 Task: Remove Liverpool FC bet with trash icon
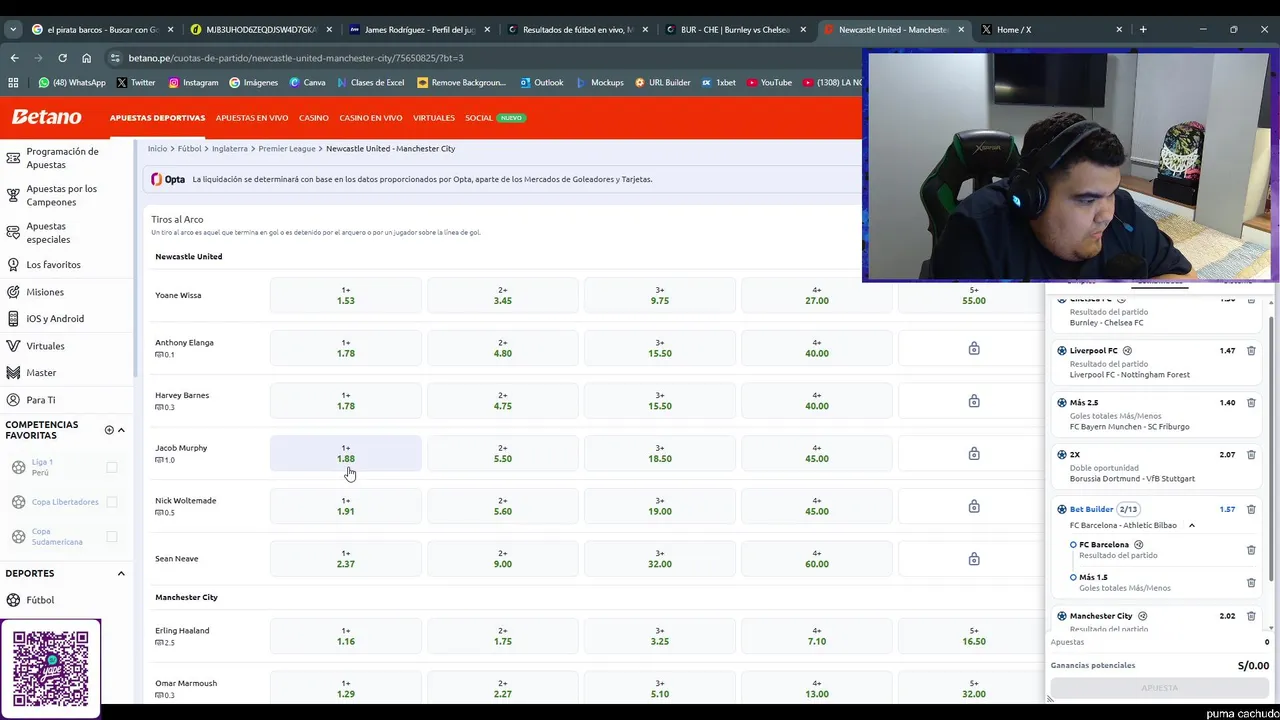click(1251, 351)
